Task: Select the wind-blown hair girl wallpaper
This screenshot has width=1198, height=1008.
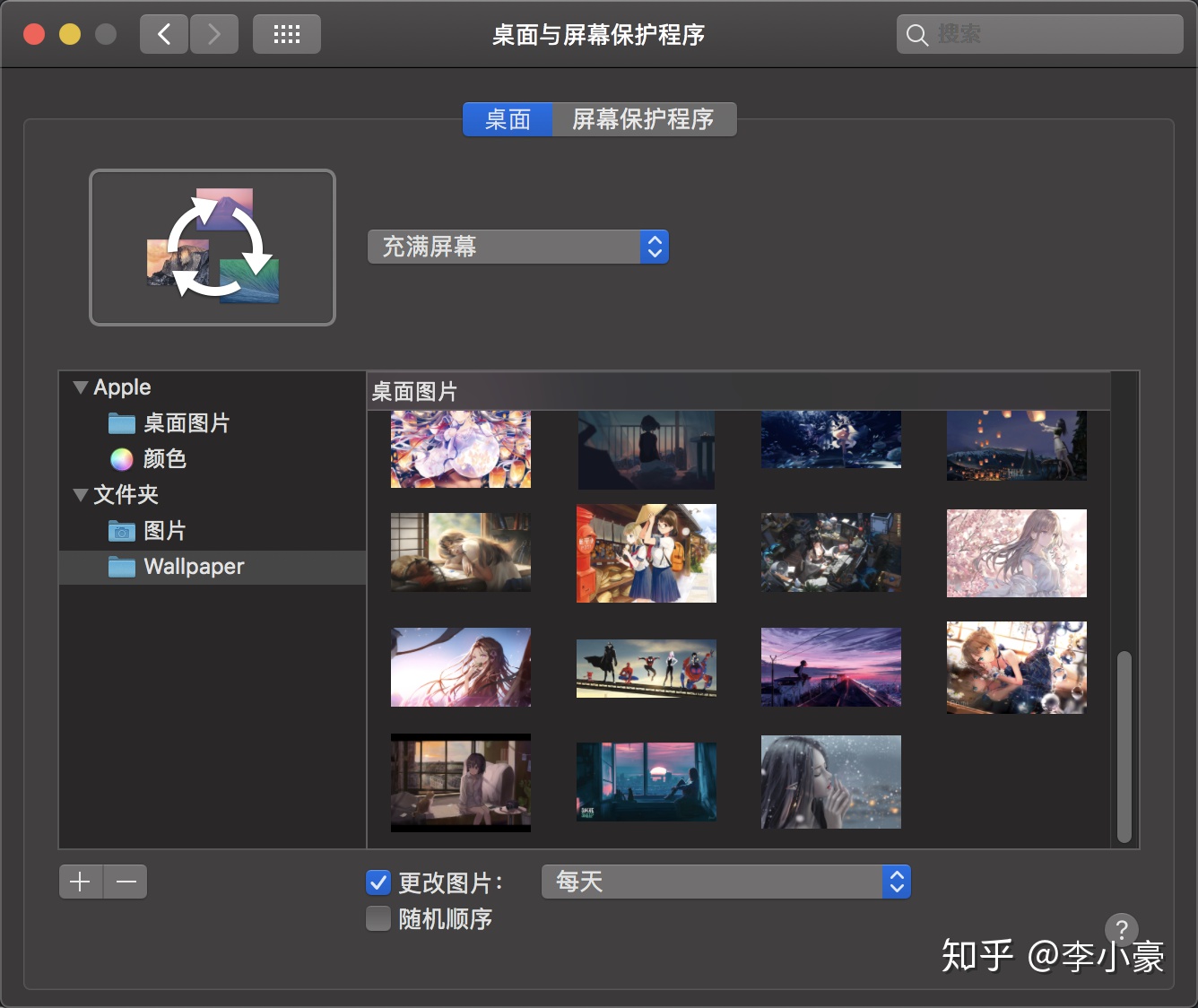Action: (461, 667)
